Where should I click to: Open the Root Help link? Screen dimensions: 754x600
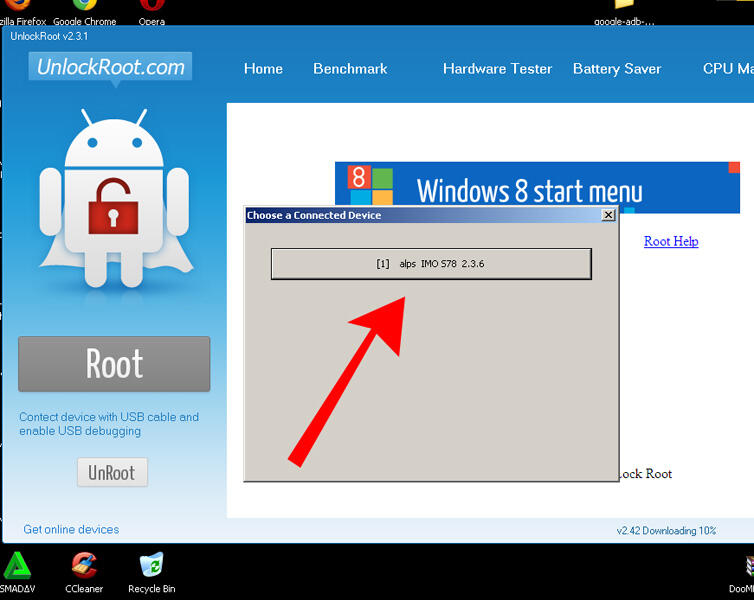point(671,241)
